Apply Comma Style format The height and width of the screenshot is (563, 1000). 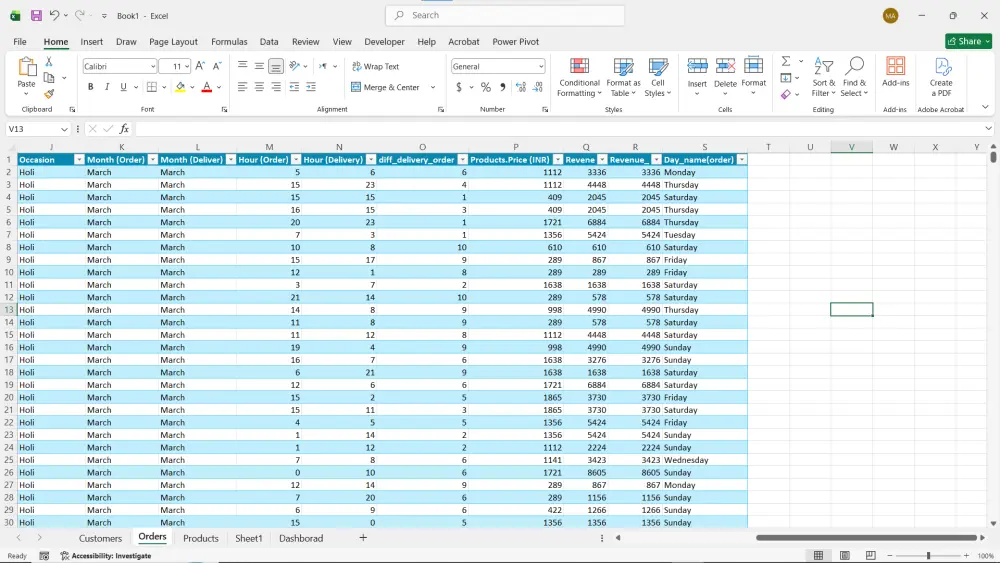pyautogui.click(x=503, y=87)
